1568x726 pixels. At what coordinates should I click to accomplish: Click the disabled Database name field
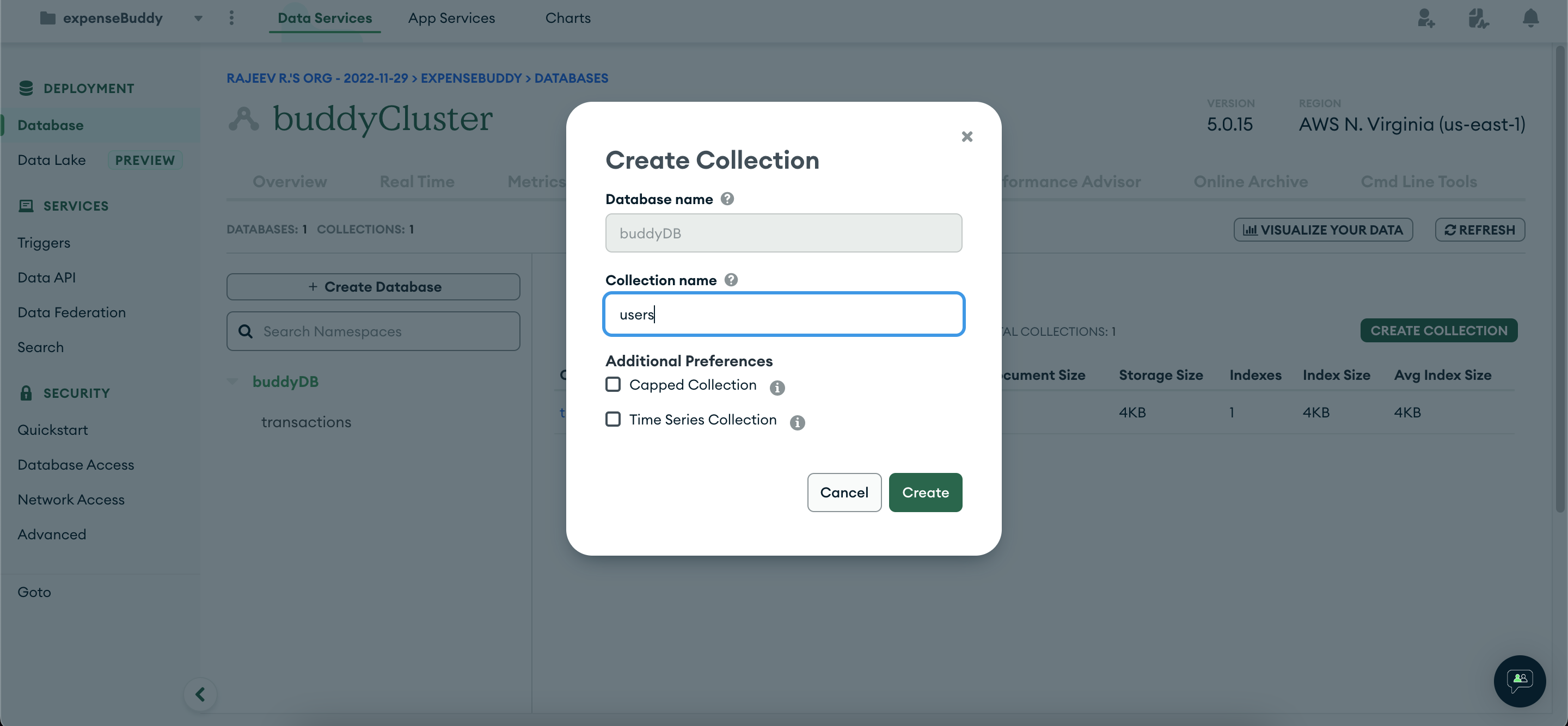pos(783,233)
